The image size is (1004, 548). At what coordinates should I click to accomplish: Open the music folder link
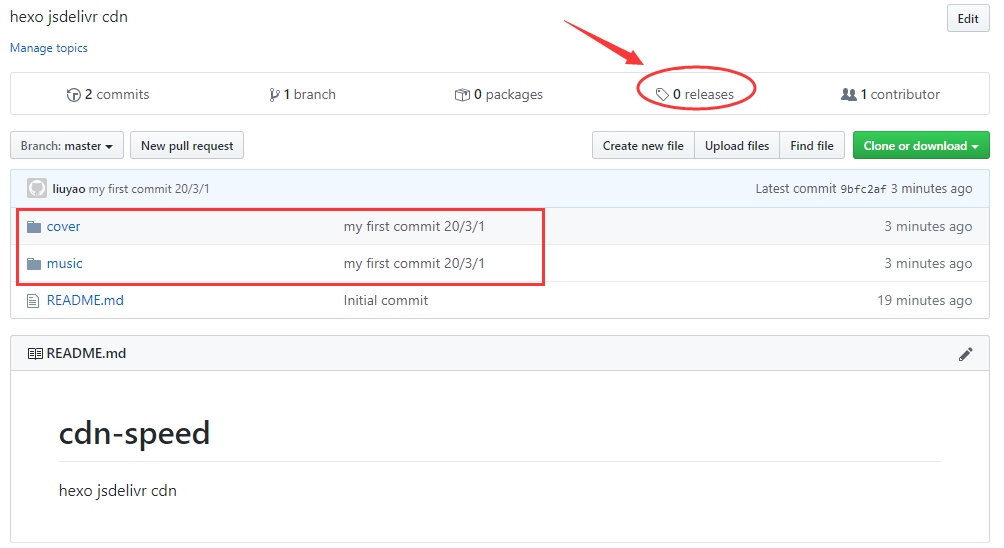[65, 264]
